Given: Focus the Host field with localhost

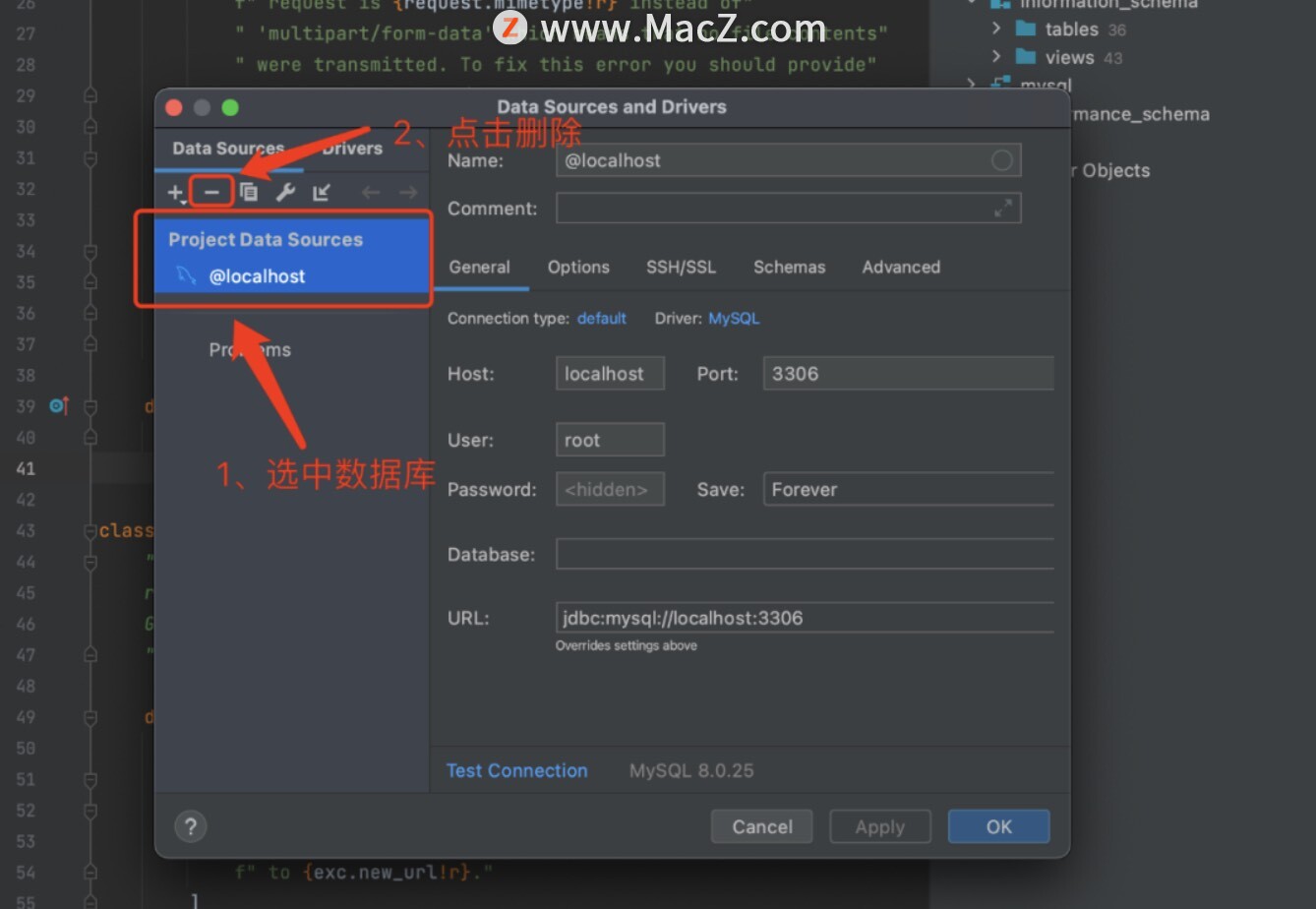Looking at the screenshot, I should 610,374.
